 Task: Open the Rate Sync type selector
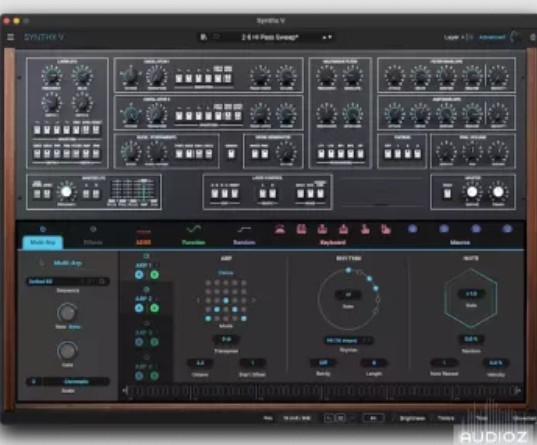pos(74,327)
